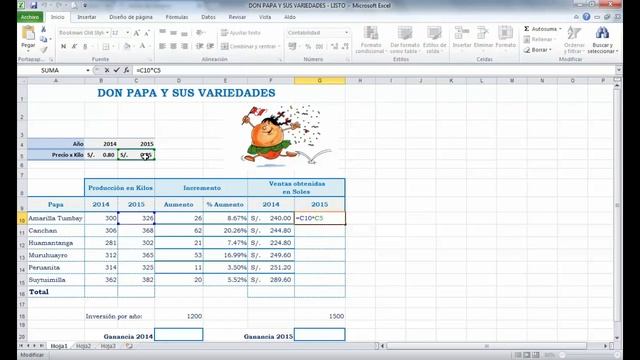Image resolution: width=640 pixels, height=360 pixels.
Task: Open Buscar y seleccionar binoculars menu
Action: point(602,40)
